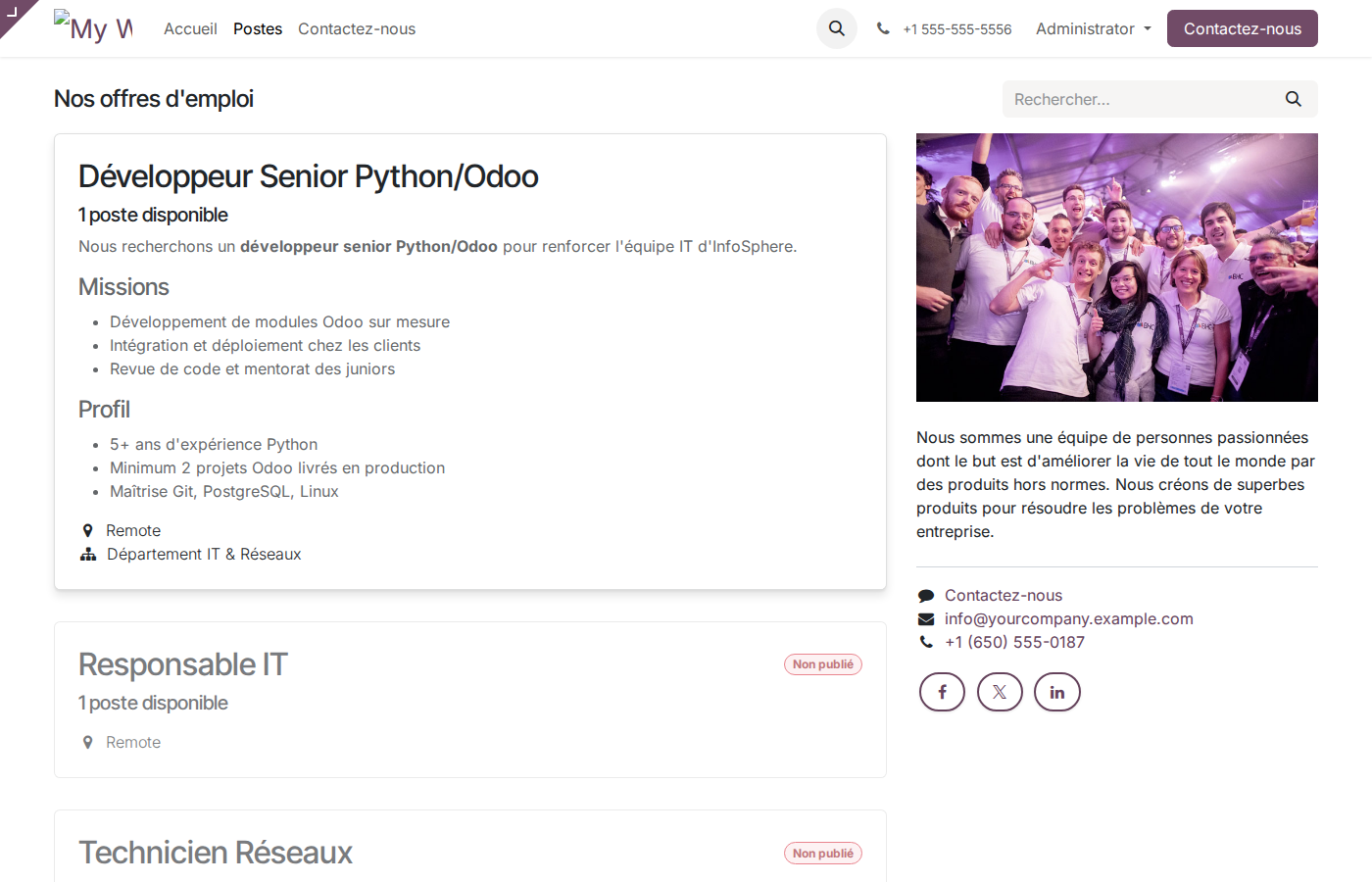Open the Administrator dropdown menu
Viewport: 1372px width, 882px height.
(1093, 28)
